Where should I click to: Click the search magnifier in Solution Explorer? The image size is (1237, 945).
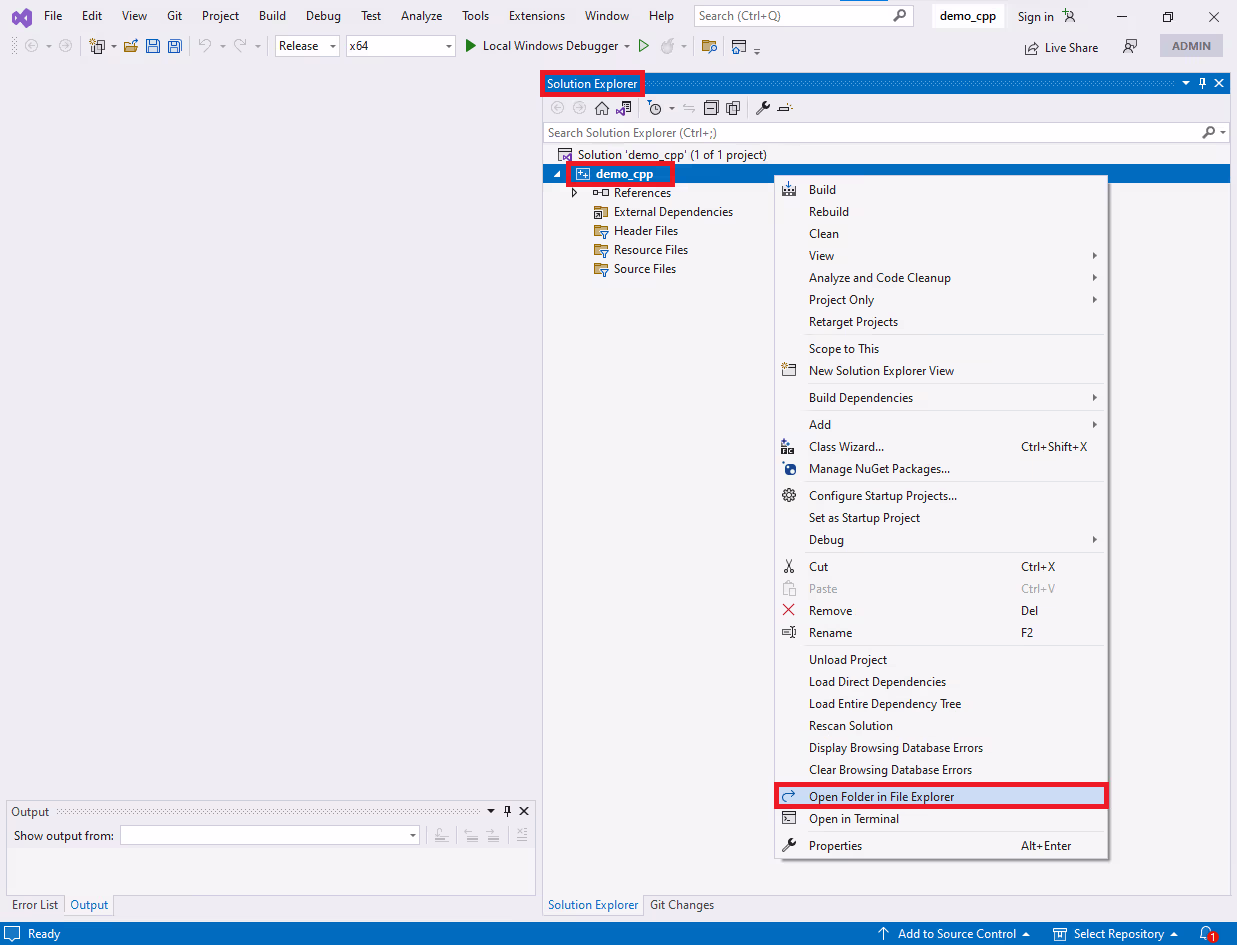[x=1209, y=132]
